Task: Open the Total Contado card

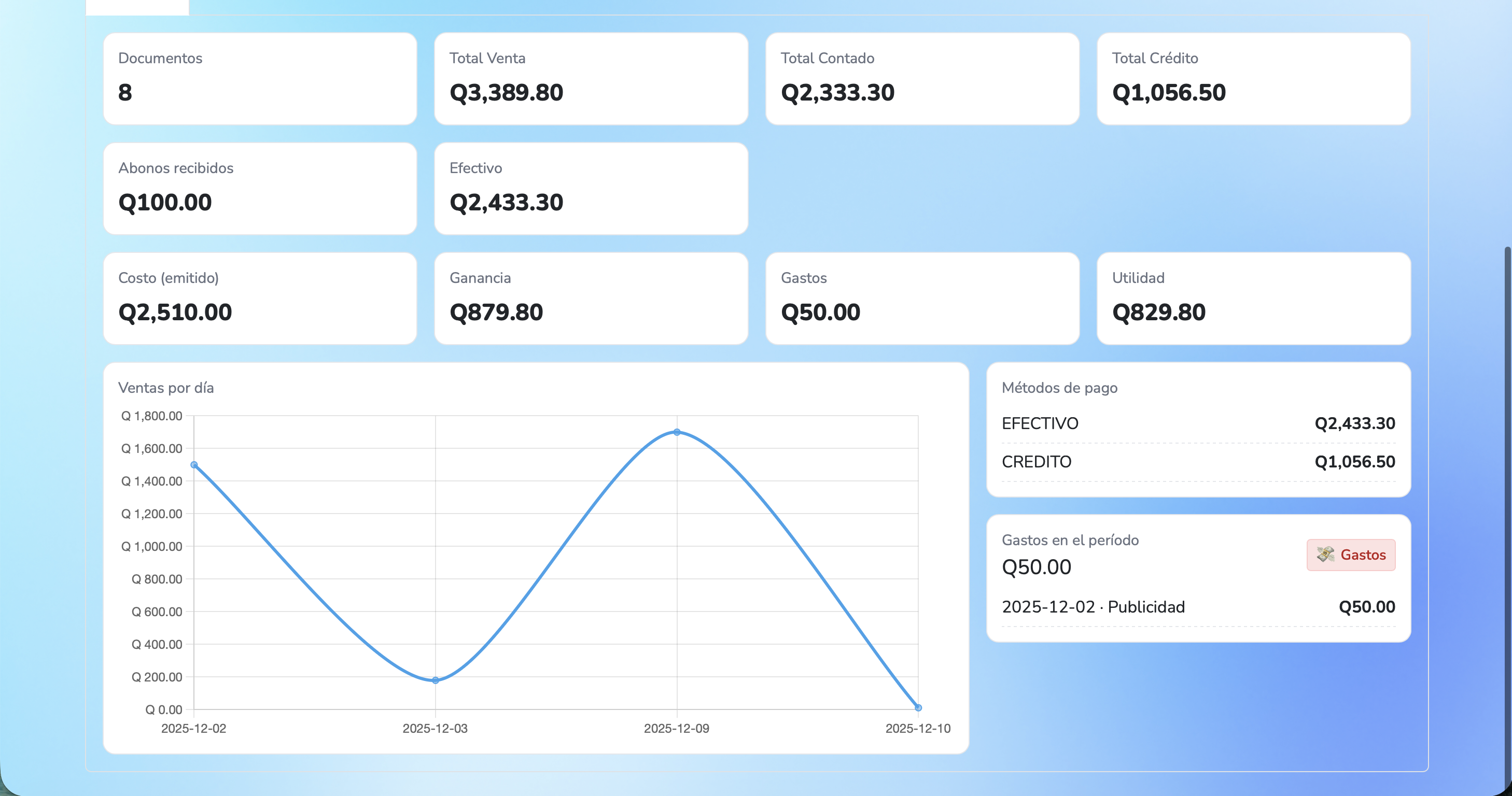Action: click(922, 79)
